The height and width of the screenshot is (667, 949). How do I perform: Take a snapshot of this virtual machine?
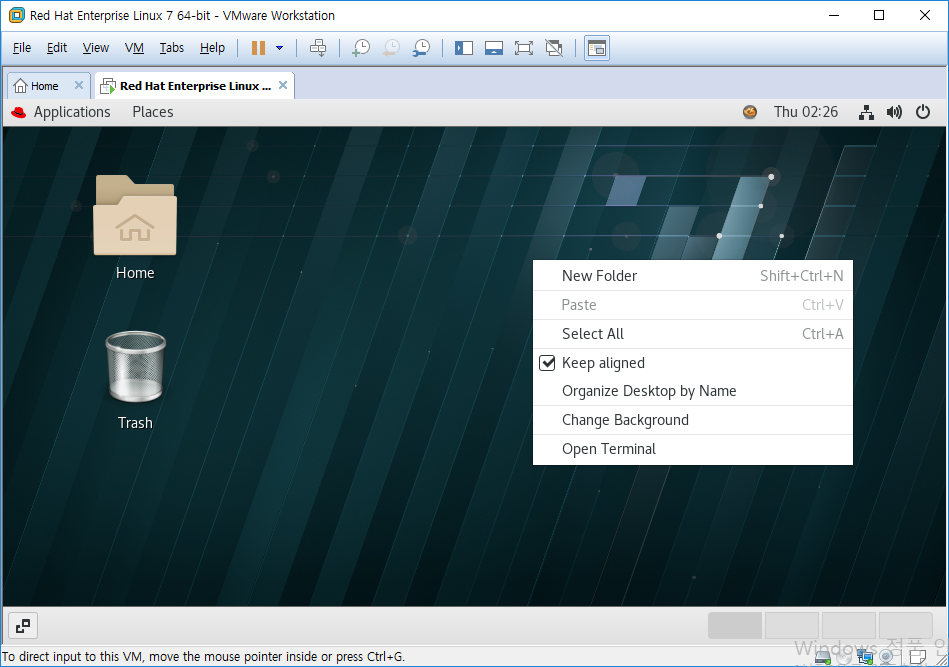[361, 48]
